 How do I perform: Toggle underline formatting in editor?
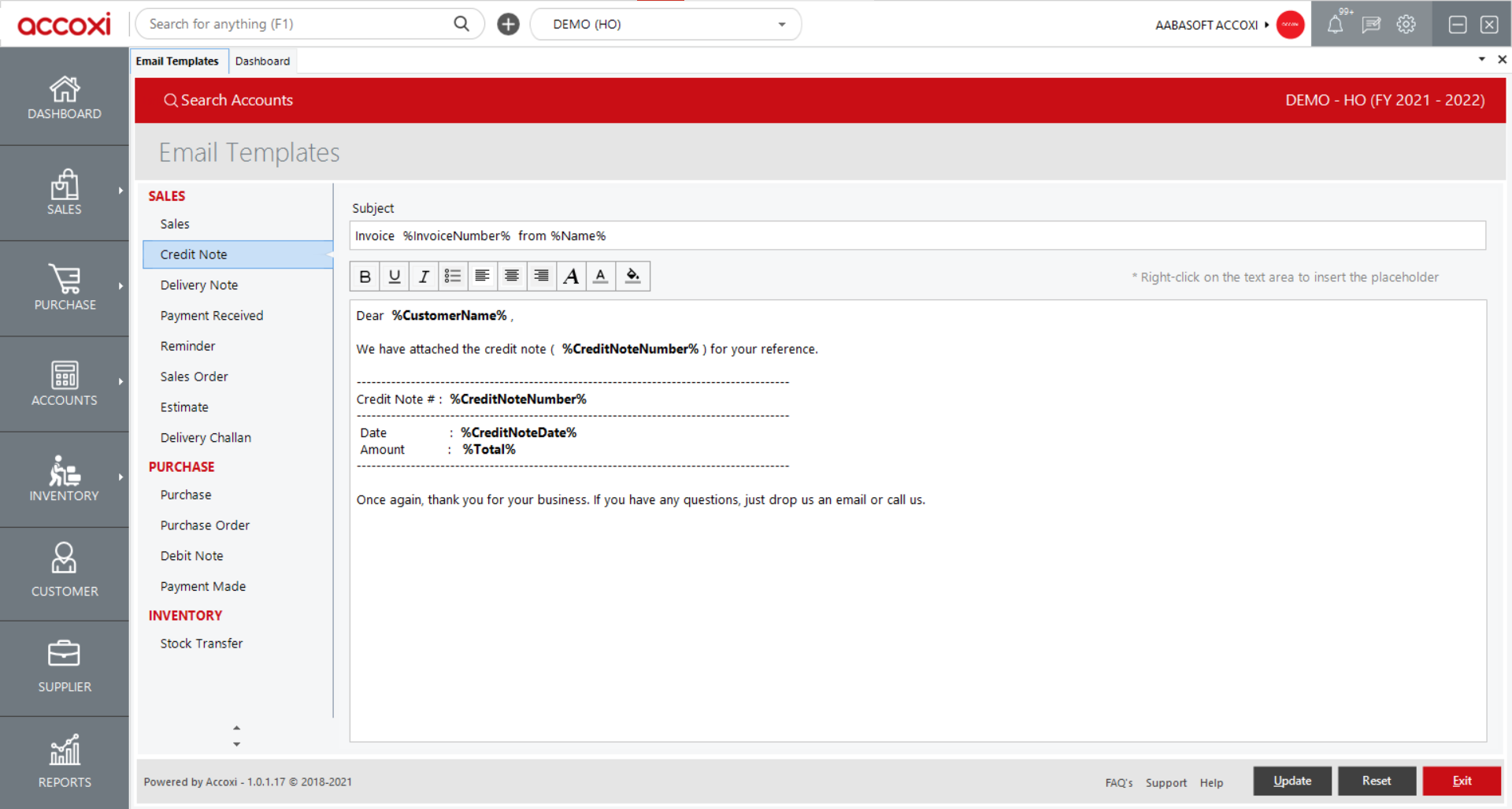click(395, 276)
